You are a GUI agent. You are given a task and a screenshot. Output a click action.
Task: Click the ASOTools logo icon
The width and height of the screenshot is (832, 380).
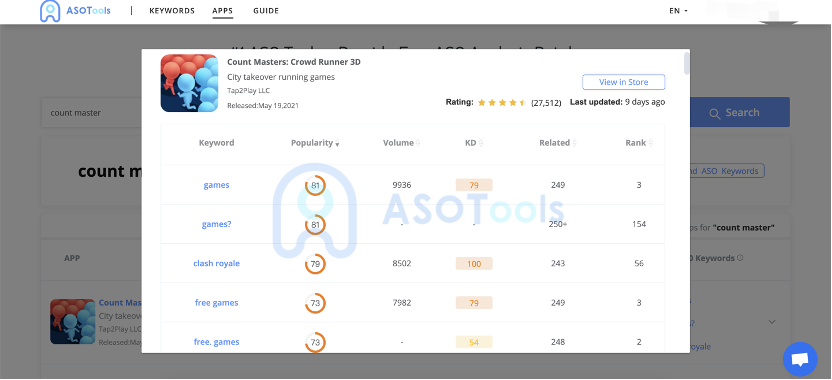pos(50,11)
